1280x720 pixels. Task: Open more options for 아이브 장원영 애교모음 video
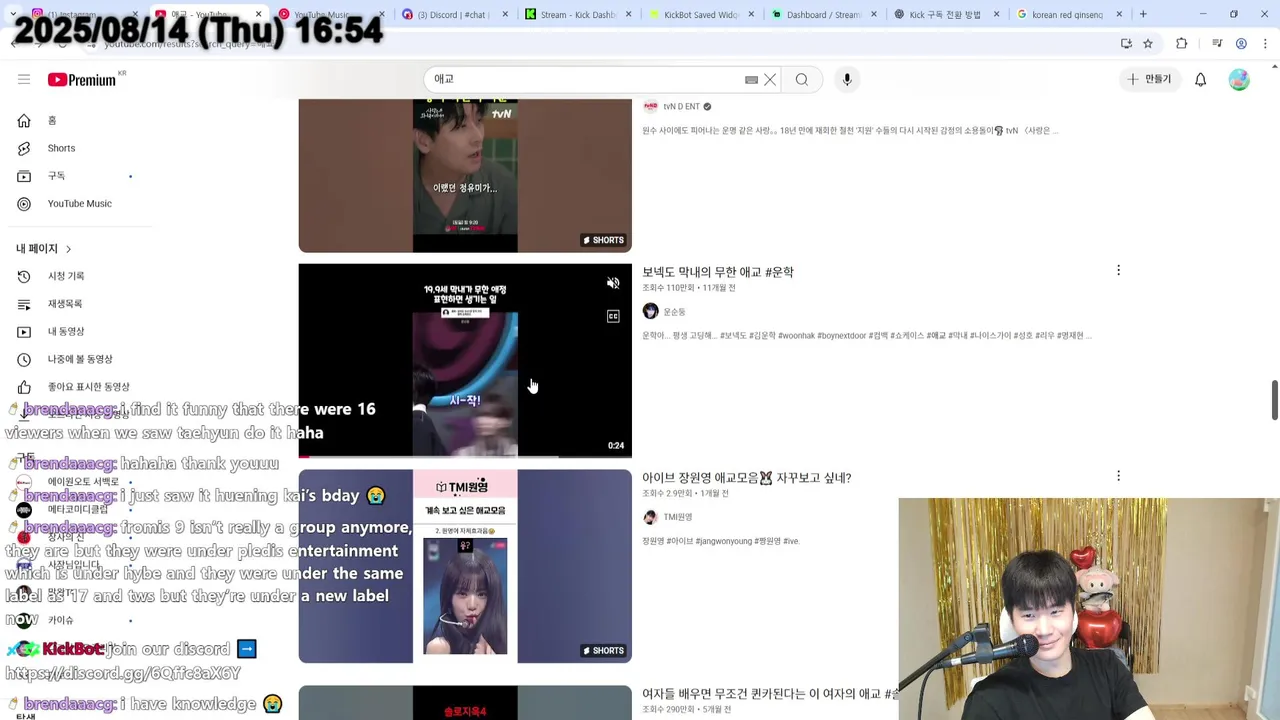(1118, 476)
